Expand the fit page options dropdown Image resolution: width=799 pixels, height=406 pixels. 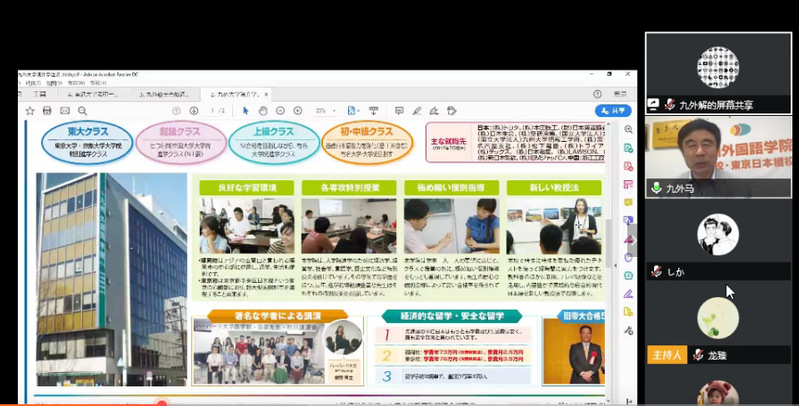click(354, 110)
